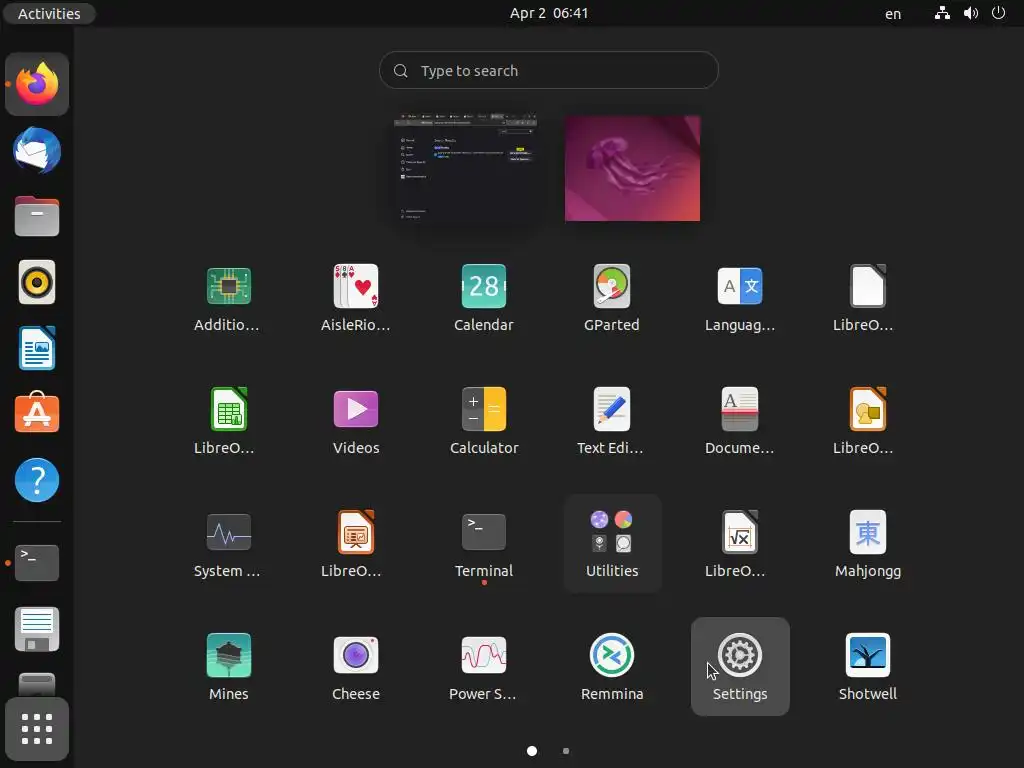Open the Calendar app
Screen dimensions: 1024x768
point(484,286)
